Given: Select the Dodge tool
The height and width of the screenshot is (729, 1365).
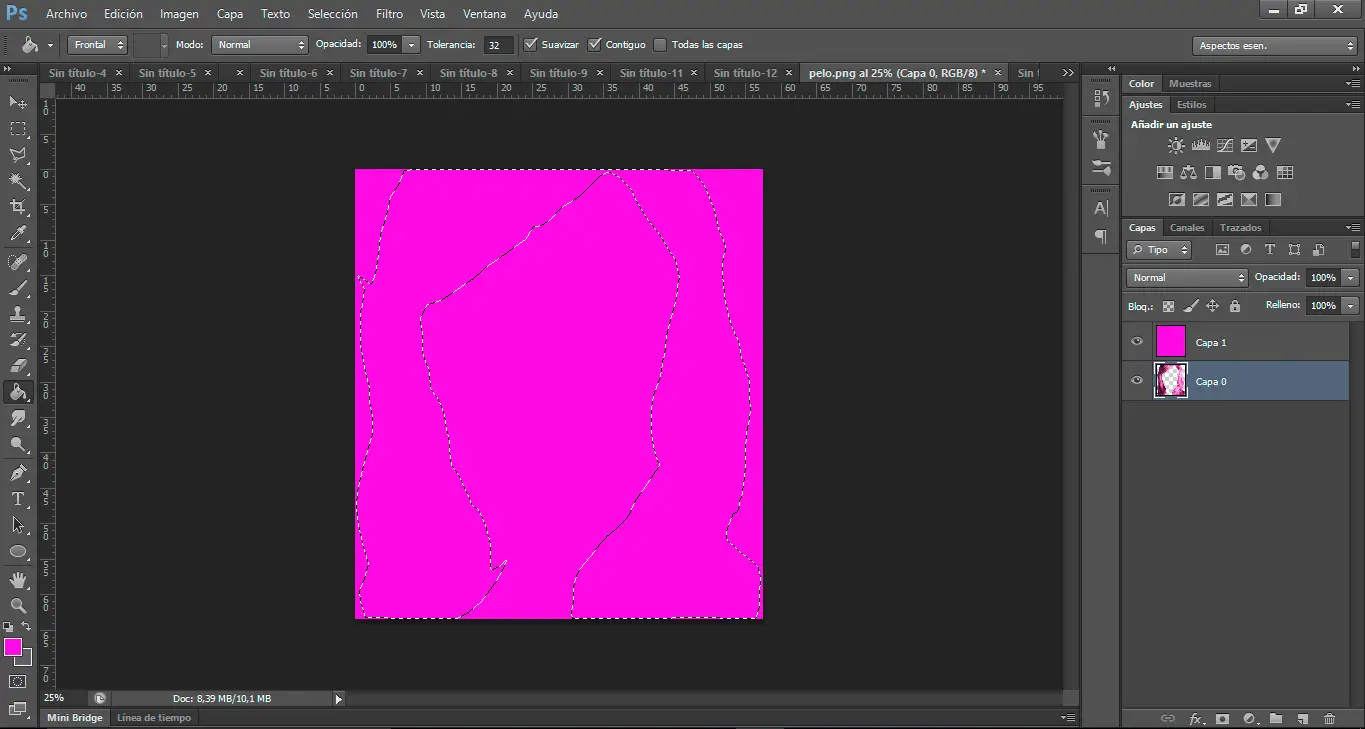Looking at the screenshot, I should click(x=18, y=445).
